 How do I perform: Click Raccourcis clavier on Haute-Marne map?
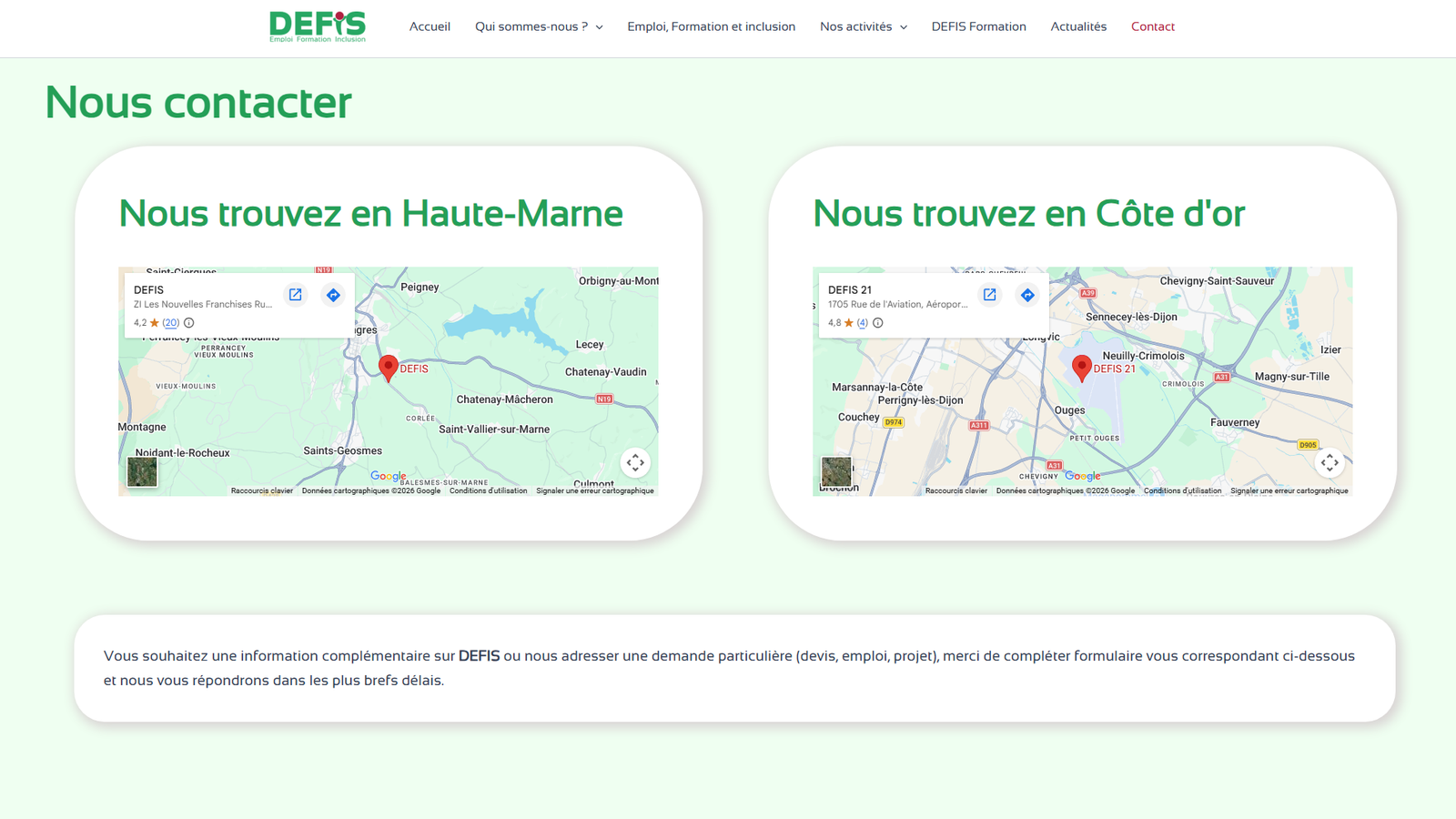click(262, 490)
